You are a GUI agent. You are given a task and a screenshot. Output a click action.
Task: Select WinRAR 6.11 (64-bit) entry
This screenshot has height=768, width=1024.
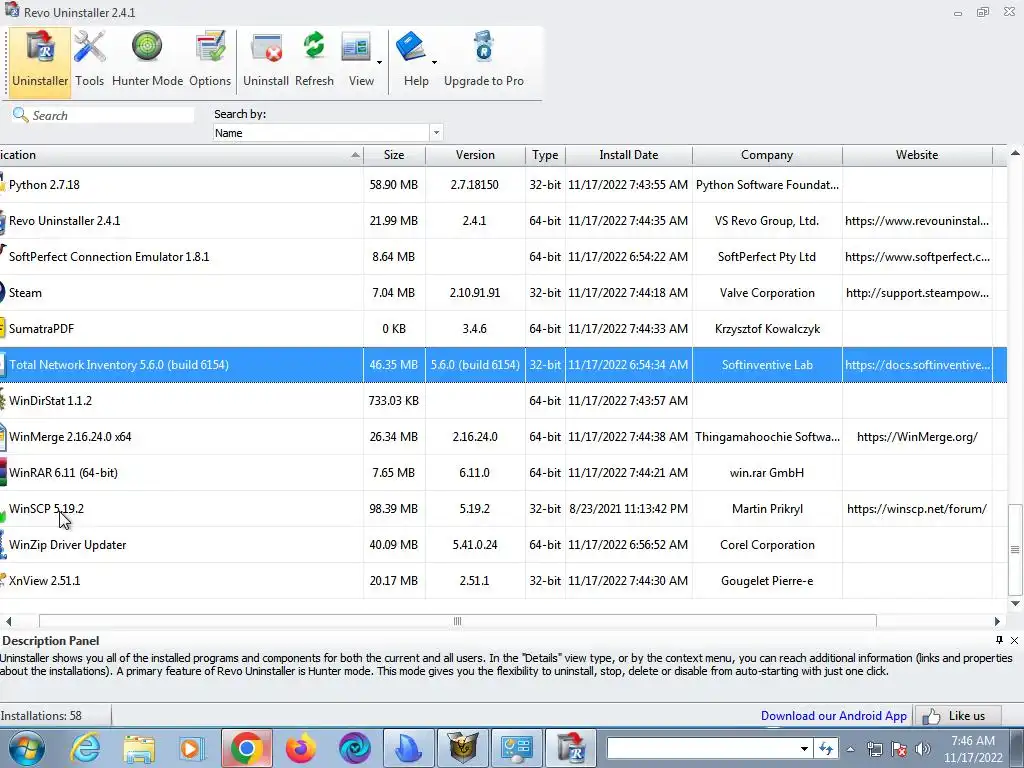tap(503, 472)
